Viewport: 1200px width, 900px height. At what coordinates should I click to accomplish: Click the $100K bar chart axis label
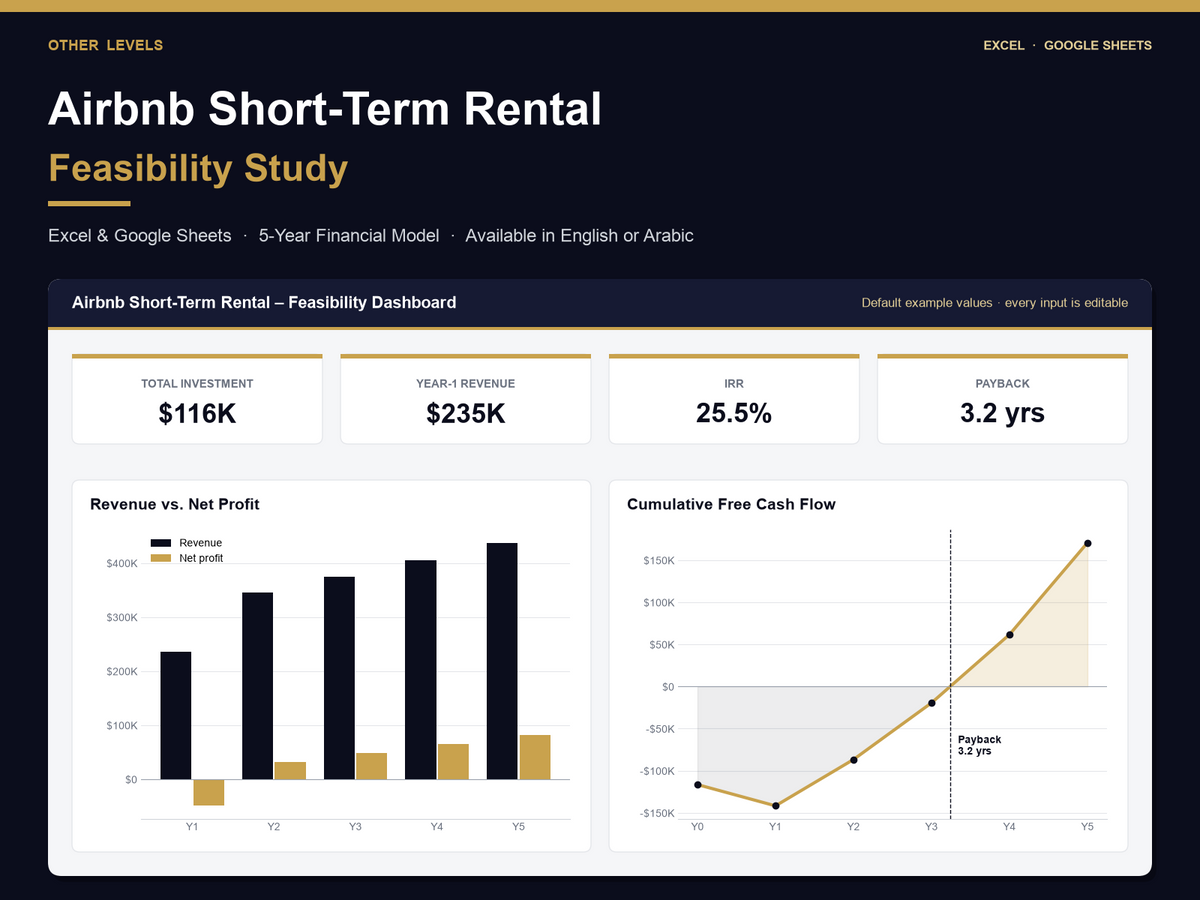coord(122,726)
